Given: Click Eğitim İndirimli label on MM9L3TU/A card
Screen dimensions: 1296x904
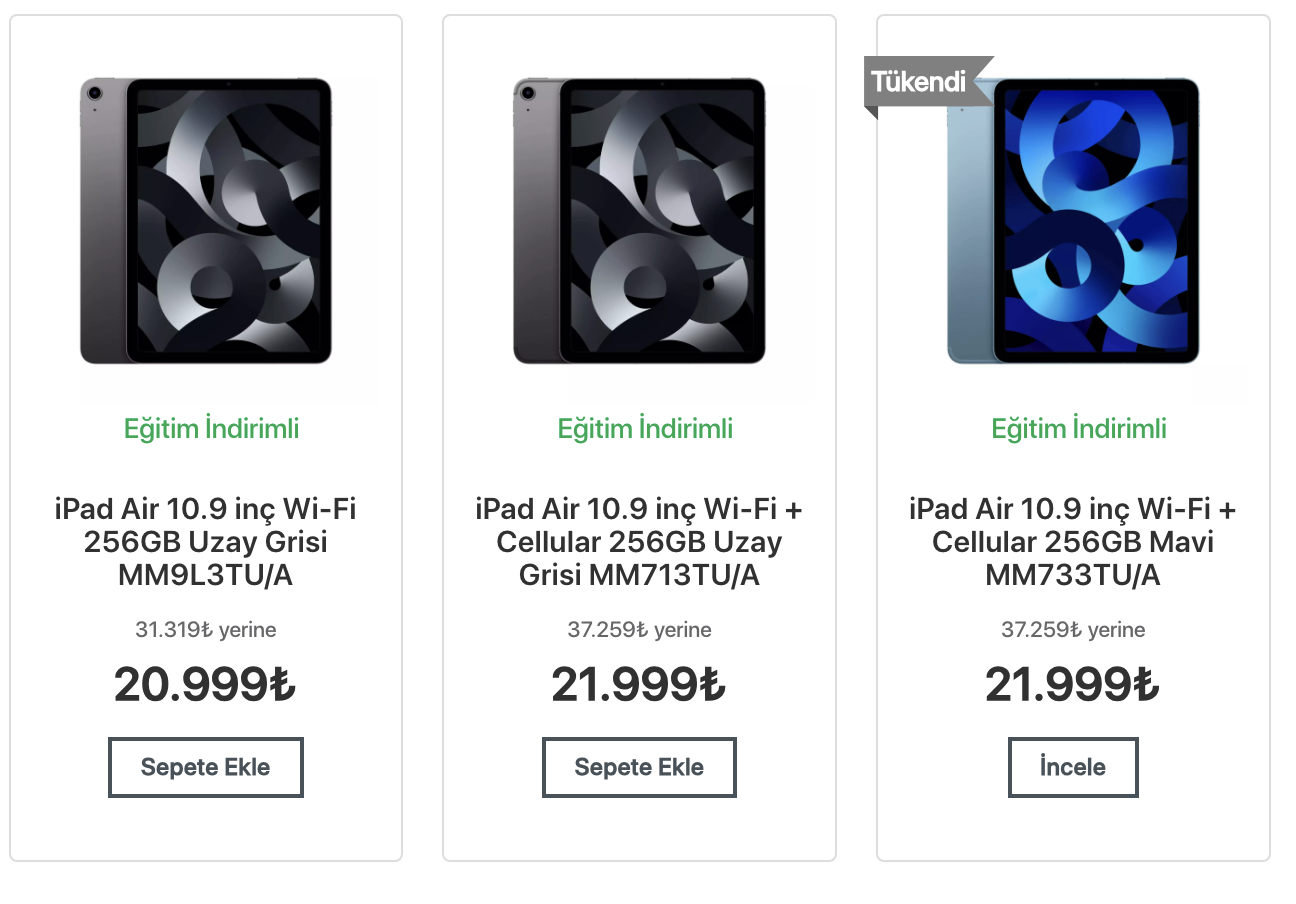Looking at the screenshot, I should [x=211, y=429].
